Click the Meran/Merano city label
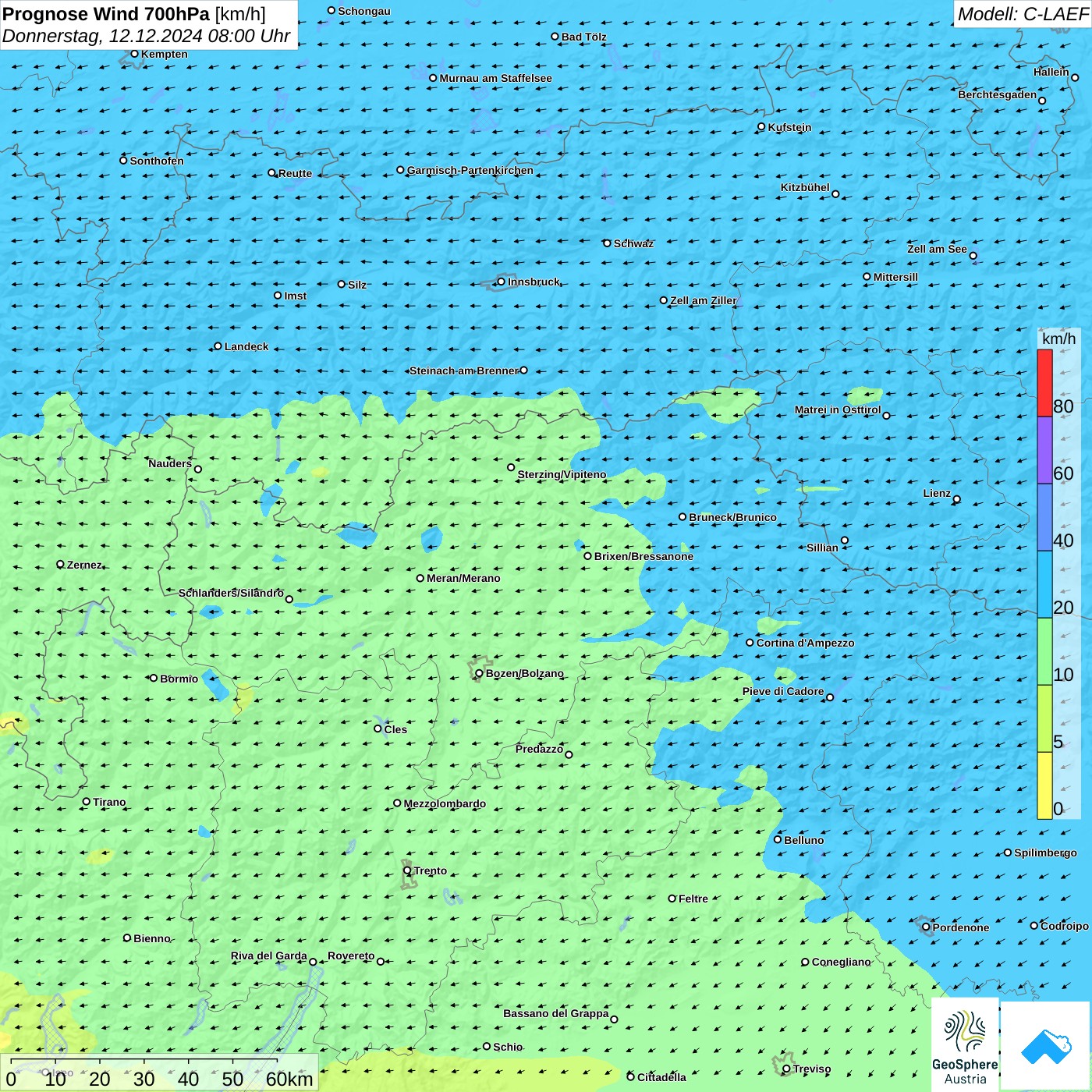 click(x=463, y=578)
